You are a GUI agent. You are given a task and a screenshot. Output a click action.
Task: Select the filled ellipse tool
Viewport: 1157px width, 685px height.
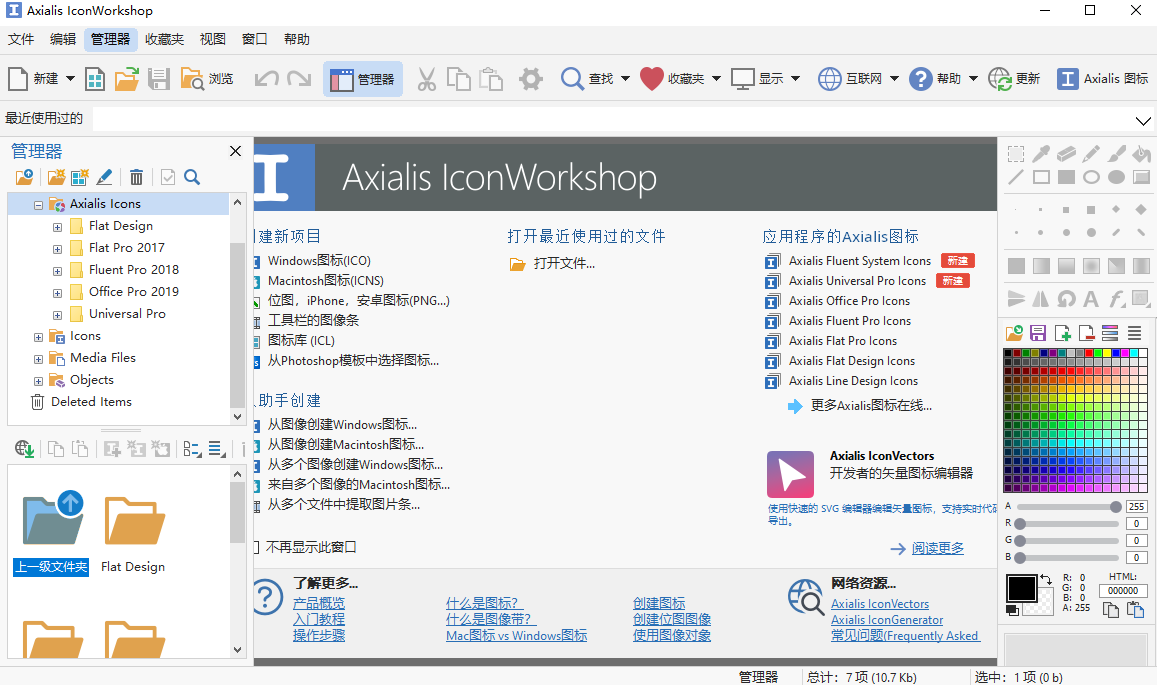[1116, 177]
